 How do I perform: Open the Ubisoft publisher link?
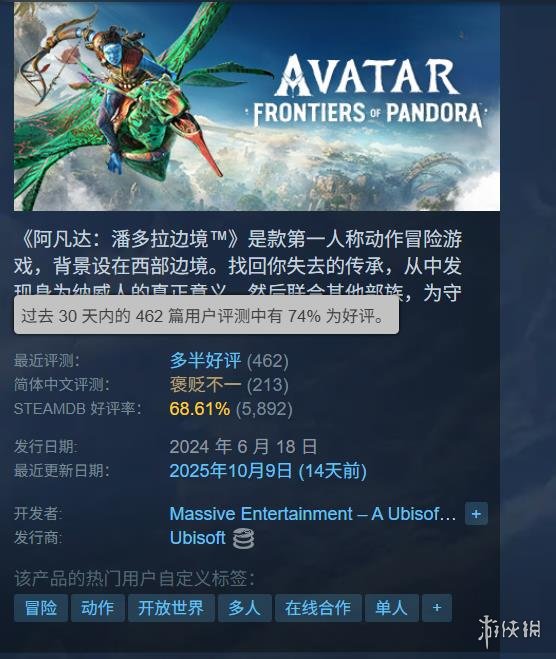click(x=198, y=538)
